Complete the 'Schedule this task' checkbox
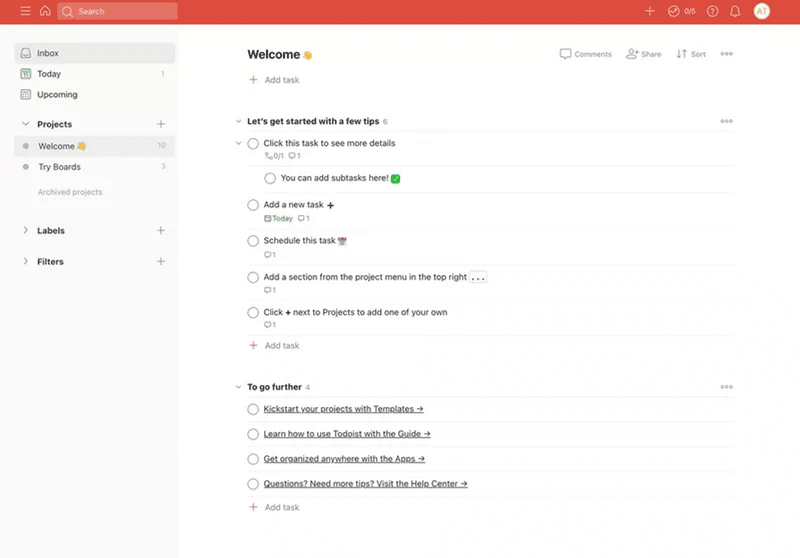The image size is (800, 558). [x=253, y=241]
